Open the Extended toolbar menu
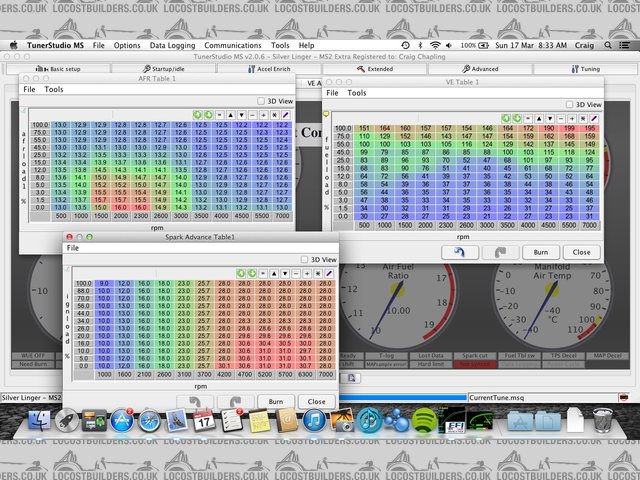The width and height of the screenshot is (640, 480). click(x=375, y=69)
